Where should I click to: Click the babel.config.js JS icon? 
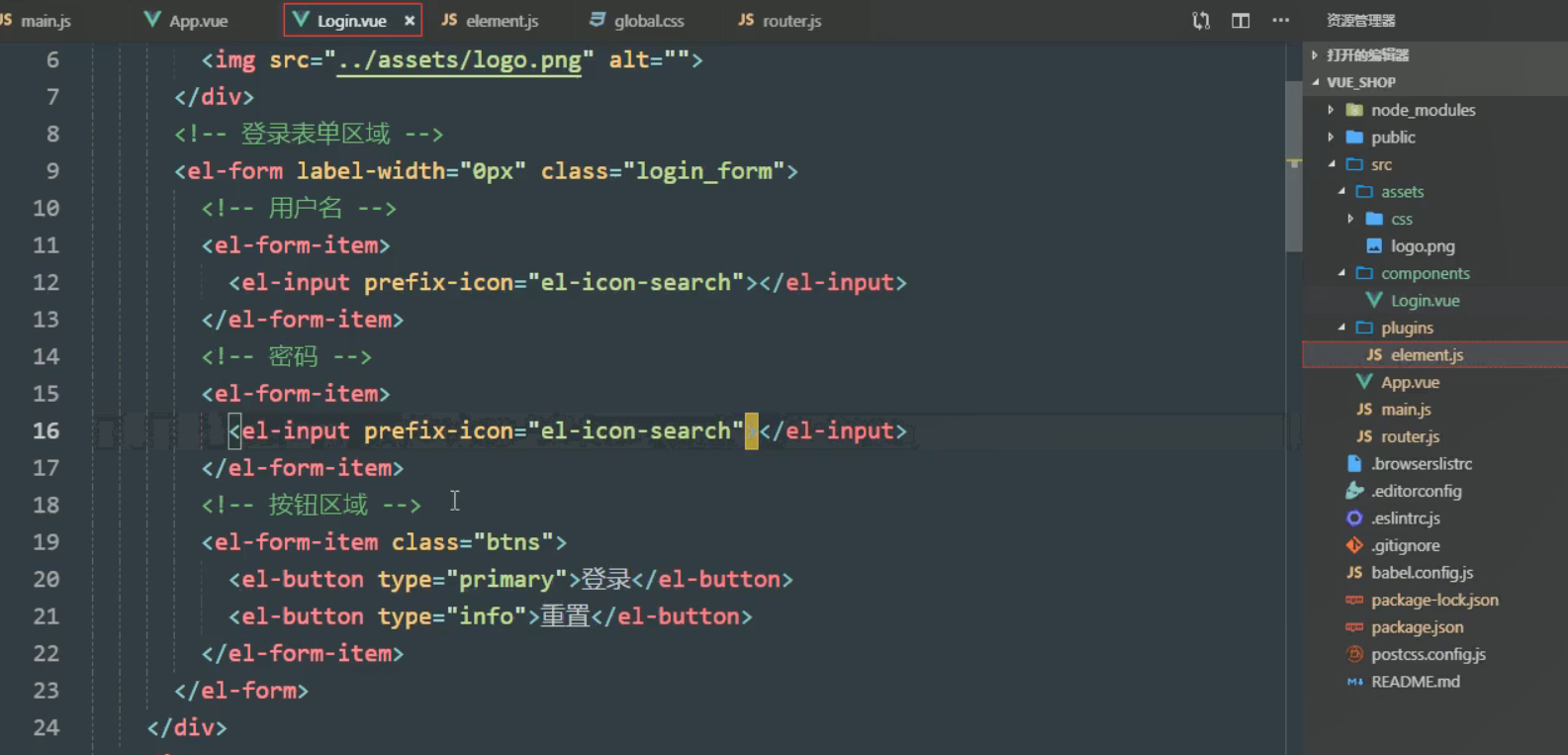point(1354,572)
